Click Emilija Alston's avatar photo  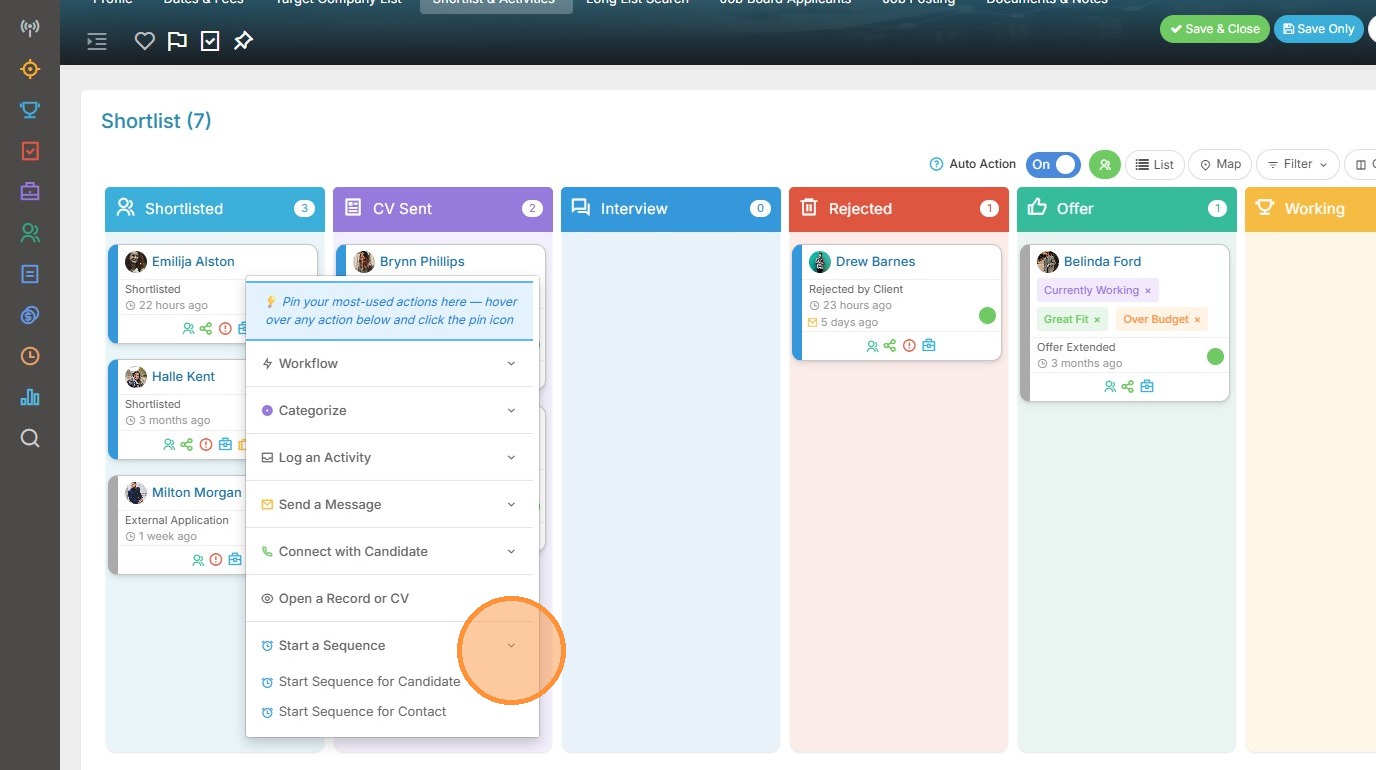tap(136, 262)
